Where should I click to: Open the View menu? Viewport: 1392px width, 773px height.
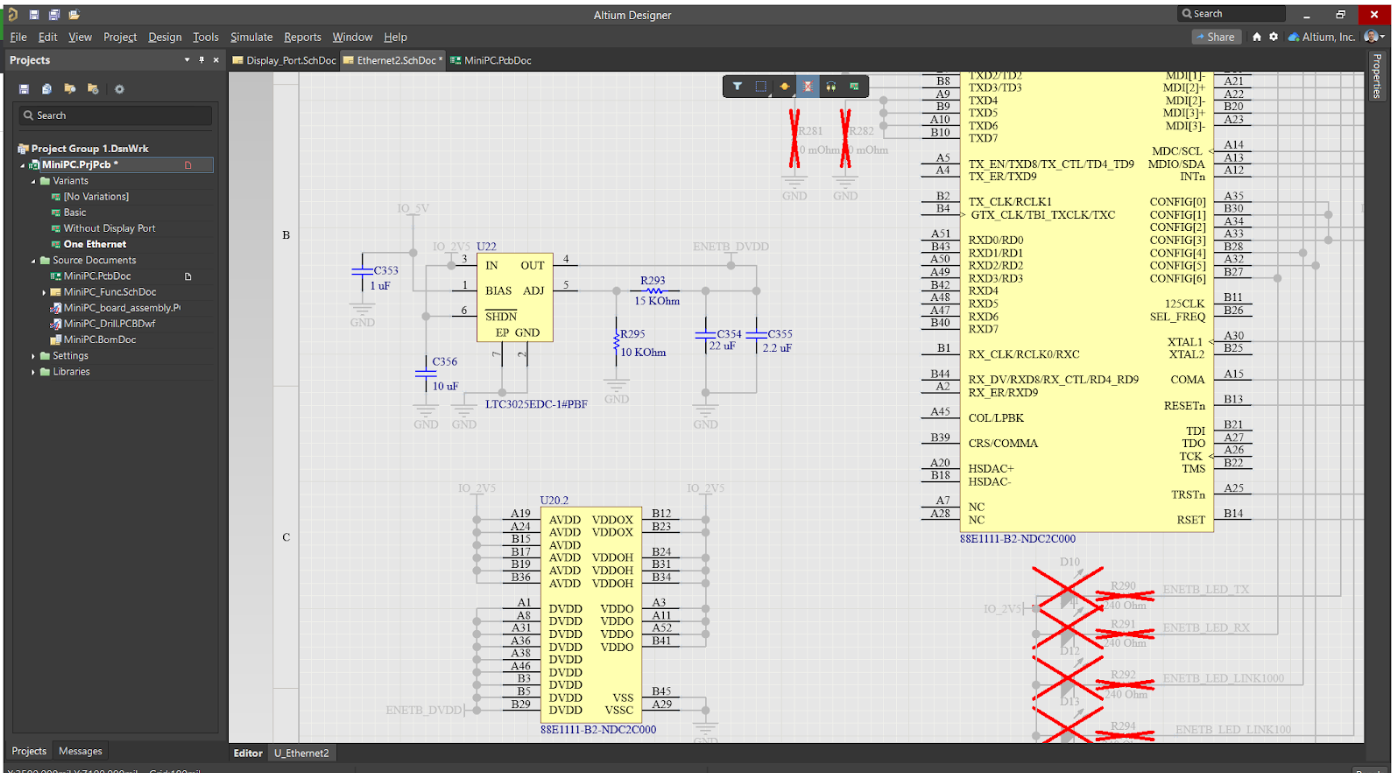(x=80, y=37)
